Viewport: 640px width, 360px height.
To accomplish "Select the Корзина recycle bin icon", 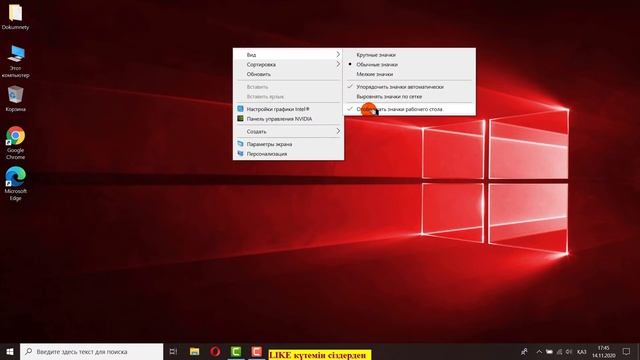I will pos(16,98).
